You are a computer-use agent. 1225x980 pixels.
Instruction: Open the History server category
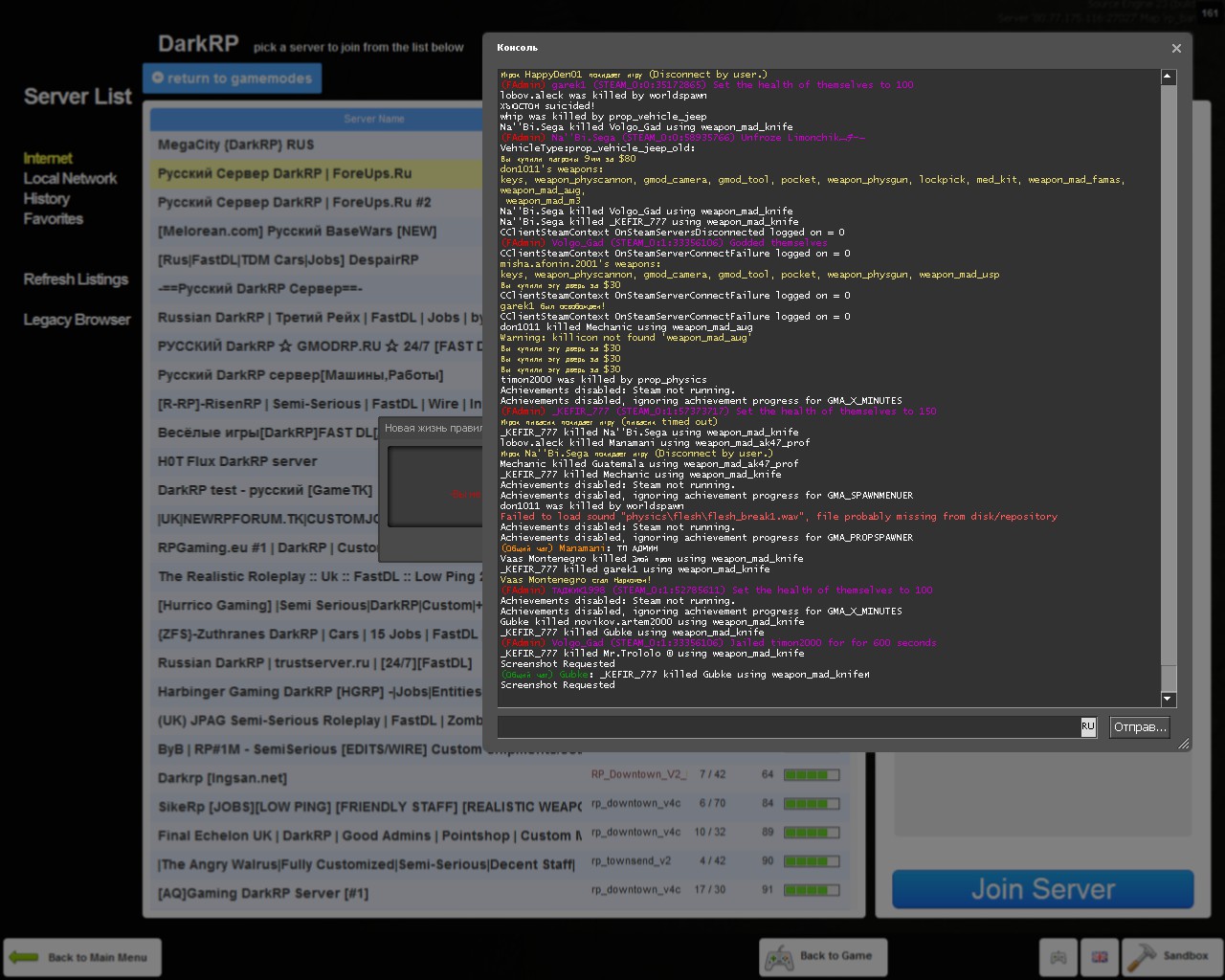pyautogui.click(x=47, y=199)
